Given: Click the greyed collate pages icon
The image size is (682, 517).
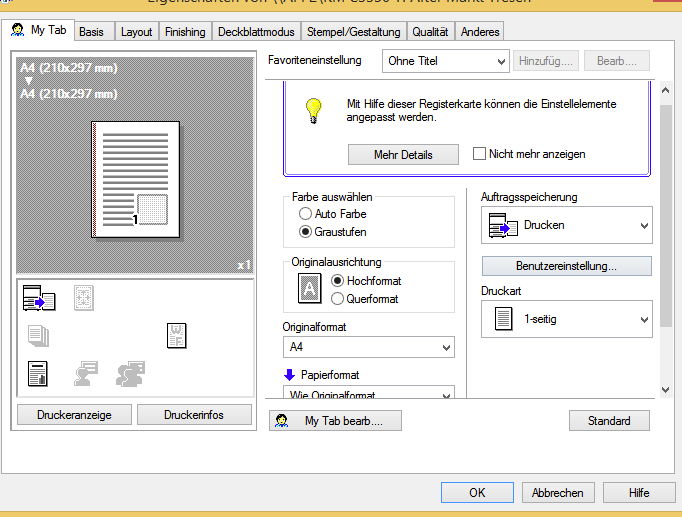Looking at the screenshot, I should point(38,336).
